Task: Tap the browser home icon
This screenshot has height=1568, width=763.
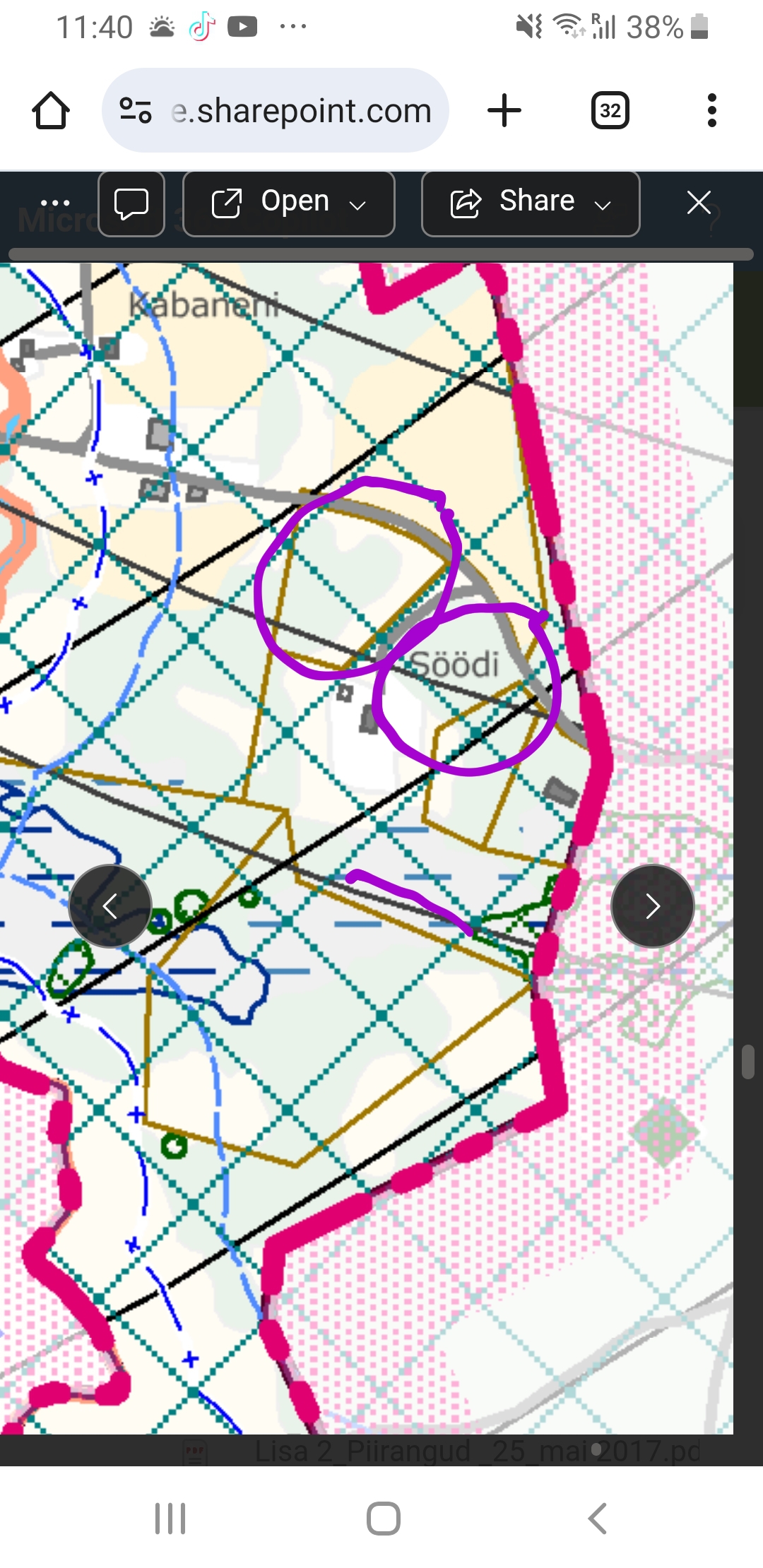Action: [51, 111]
